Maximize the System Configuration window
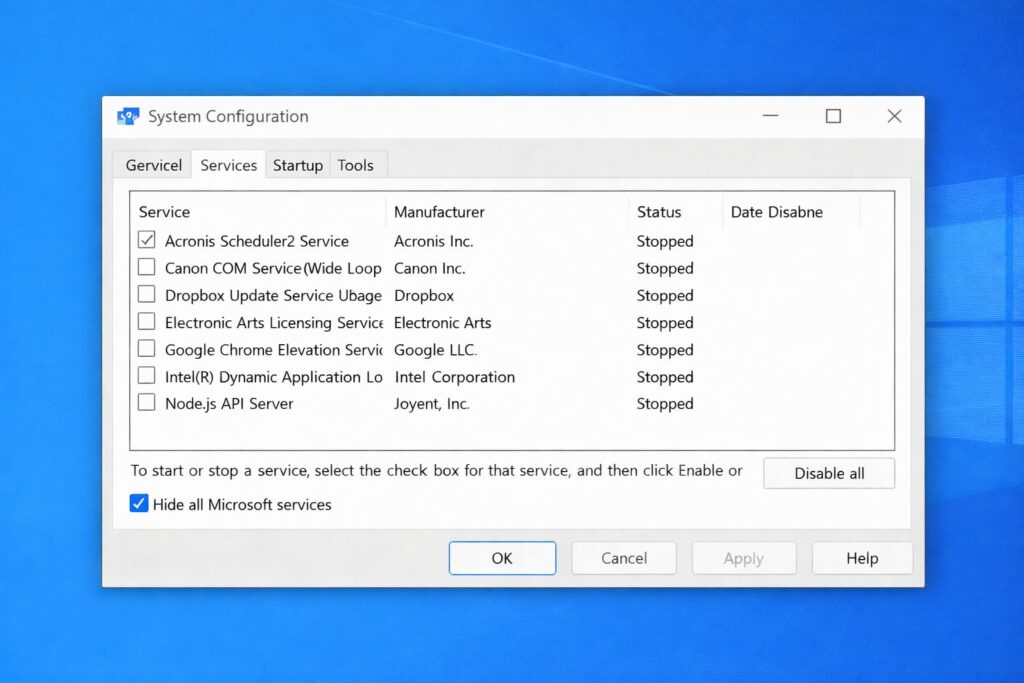The height and width of the screenshot is (683, 1024). click(833, 116)
